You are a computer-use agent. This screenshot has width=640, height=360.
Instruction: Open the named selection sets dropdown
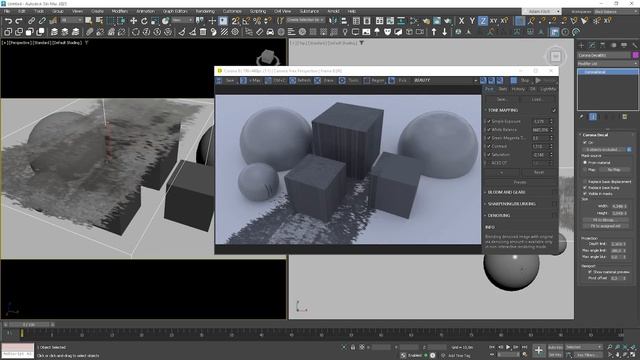tap(305, 20)
